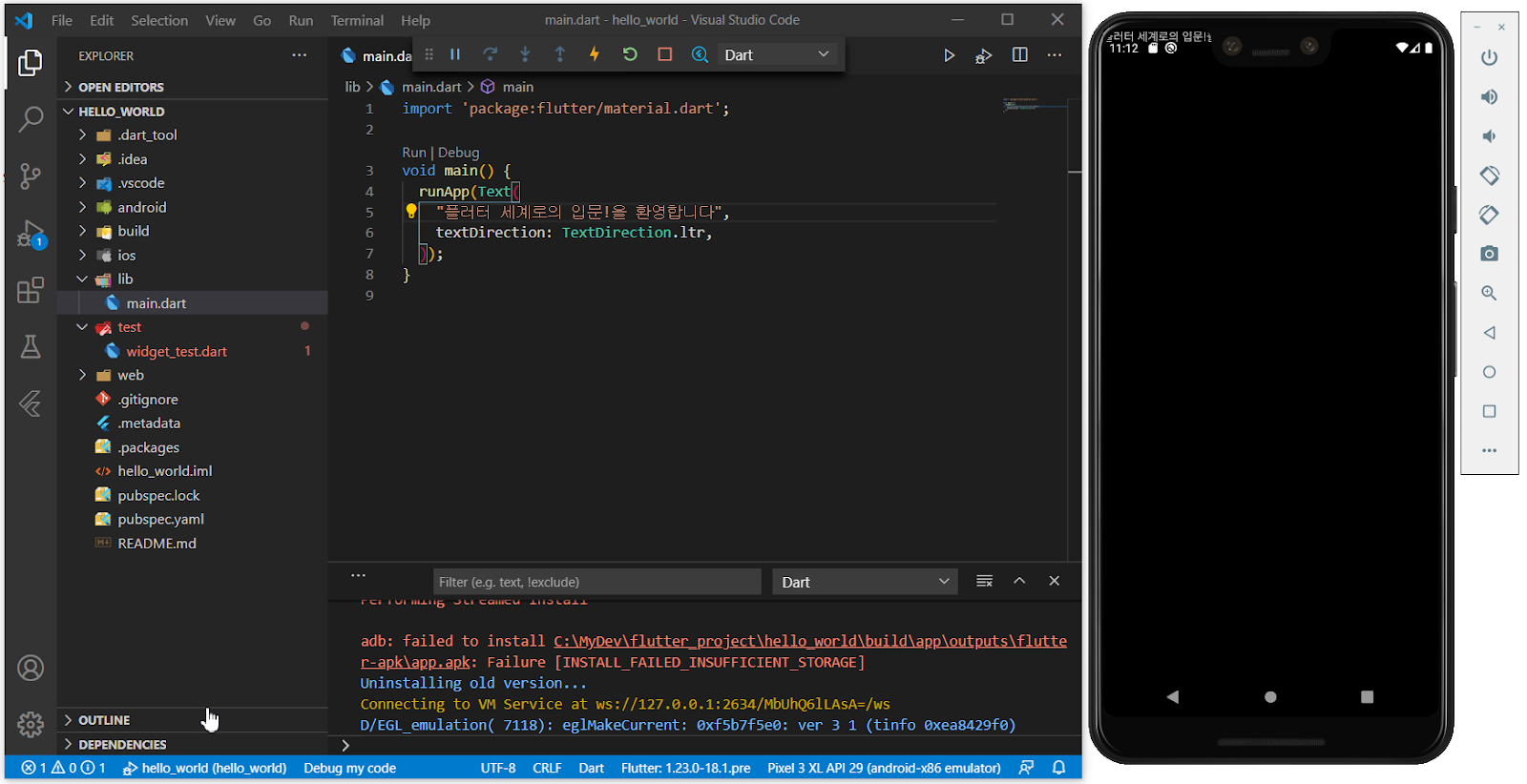Stop the debug session
The height and width of the screenshot is (784, 1527).
point(665,54)
